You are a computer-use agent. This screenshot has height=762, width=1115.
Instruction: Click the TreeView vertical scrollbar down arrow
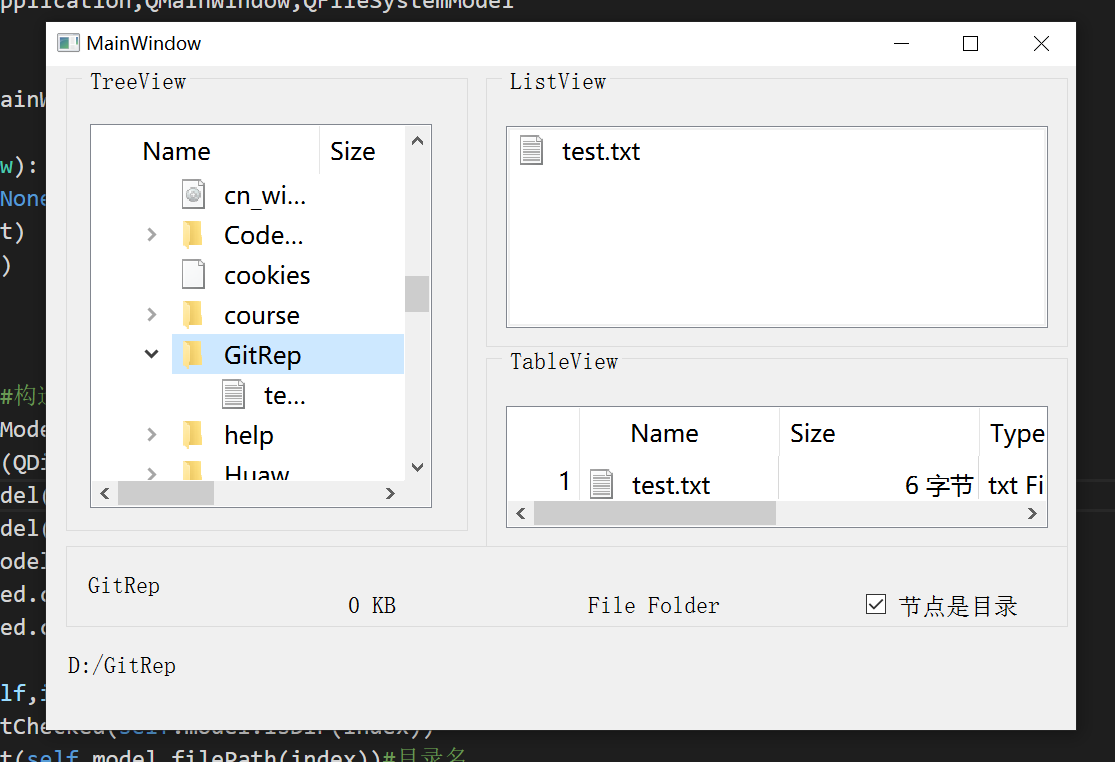[417, 467]
